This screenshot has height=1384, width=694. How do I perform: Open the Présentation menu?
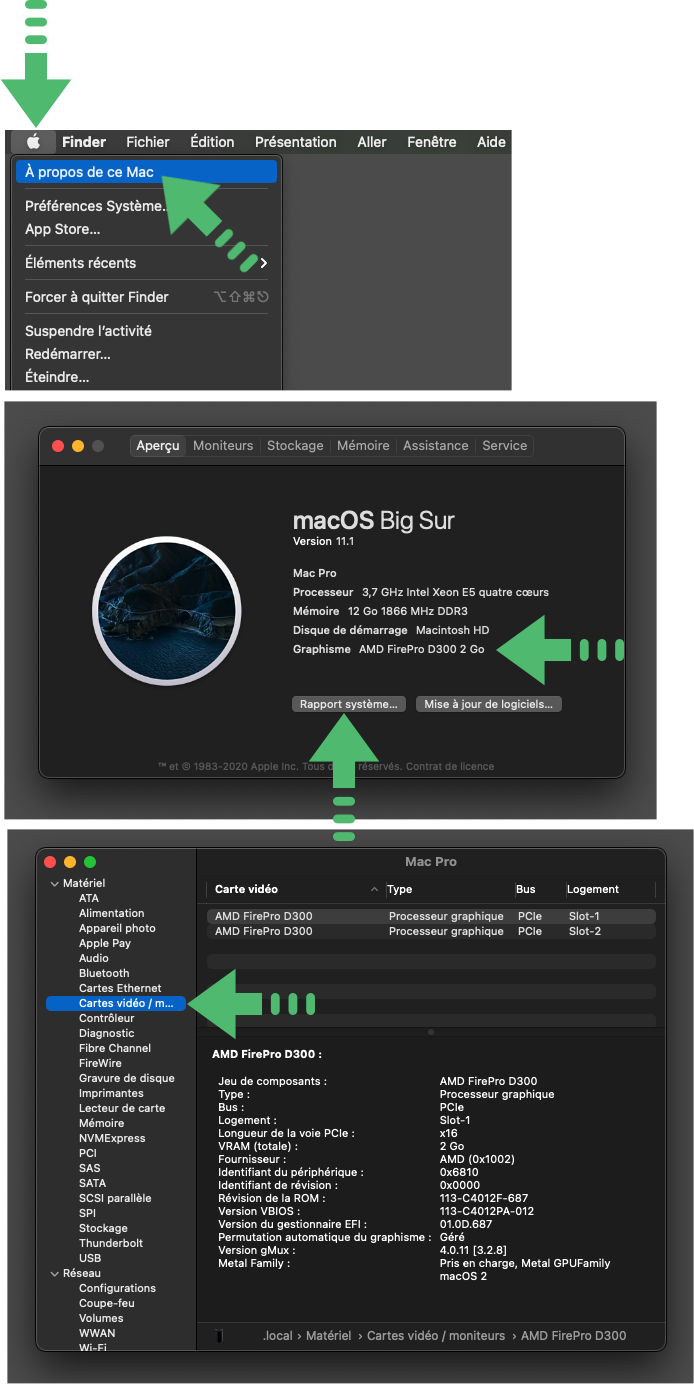coord(296,142)
